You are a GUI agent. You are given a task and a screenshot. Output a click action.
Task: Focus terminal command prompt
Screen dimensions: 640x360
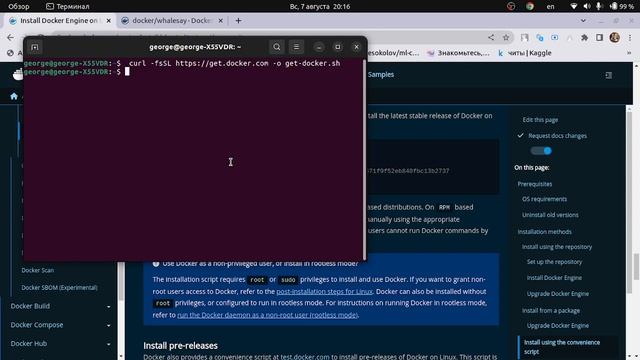tap(127, 72)
